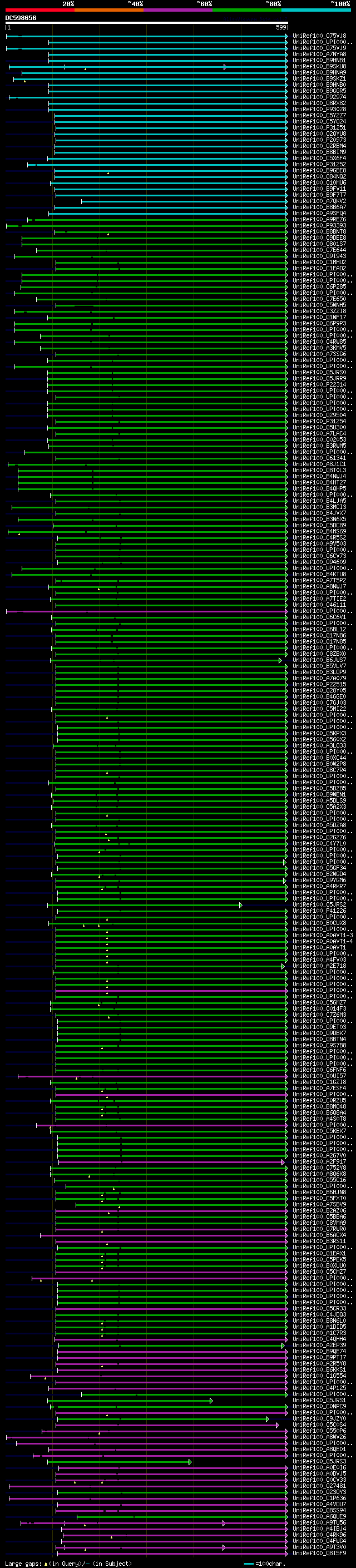The height and width of the screenshot is (1568, 356).
Task: Click the UniRef100_P31251 label
Action: 319,128
